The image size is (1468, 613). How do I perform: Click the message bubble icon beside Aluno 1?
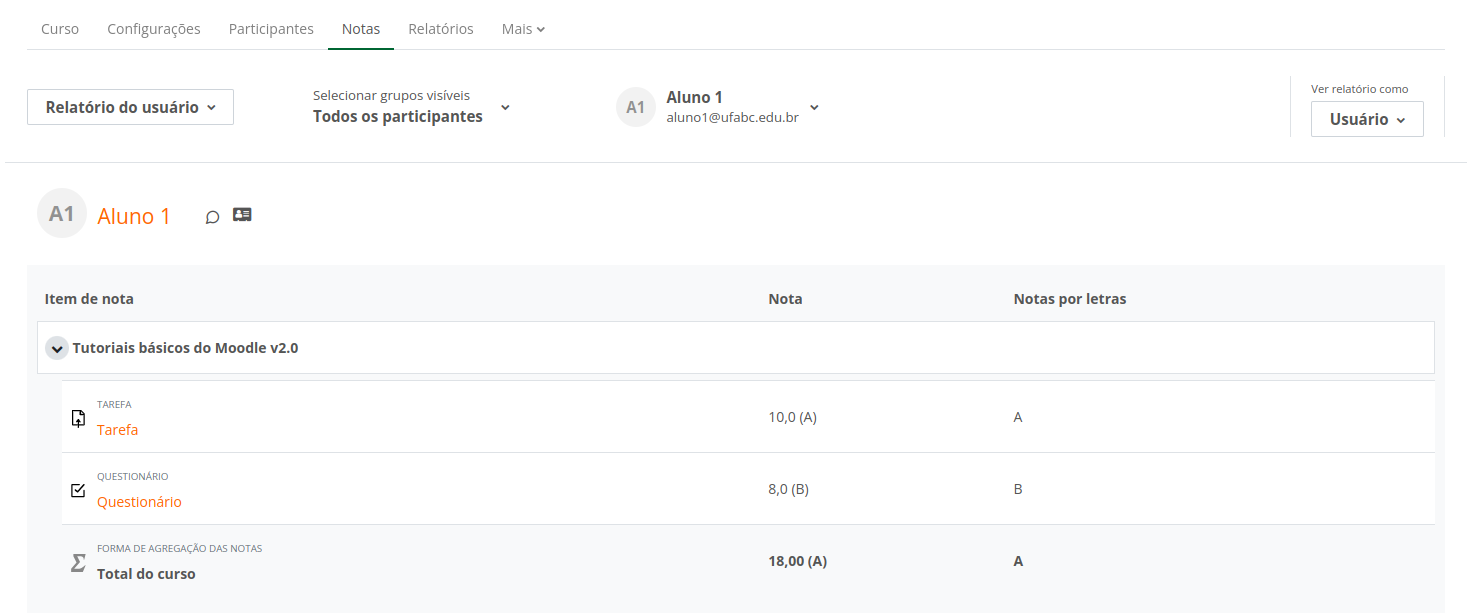(212, 216)
